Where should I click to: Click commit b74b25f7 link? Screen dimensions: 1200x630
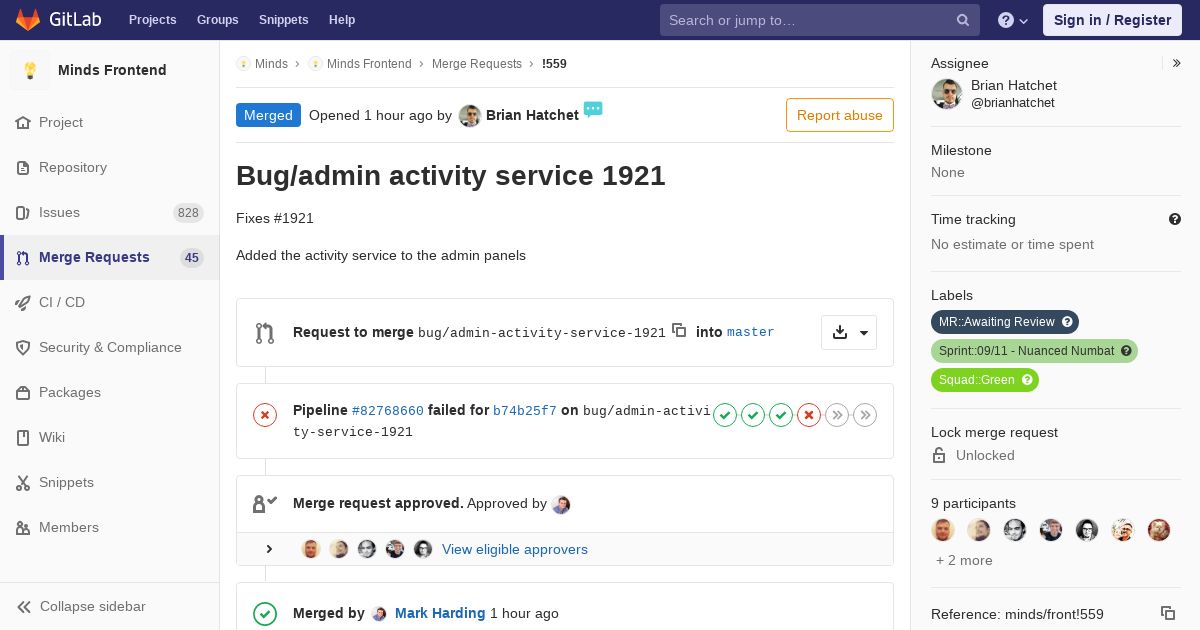tap(525, 410)
